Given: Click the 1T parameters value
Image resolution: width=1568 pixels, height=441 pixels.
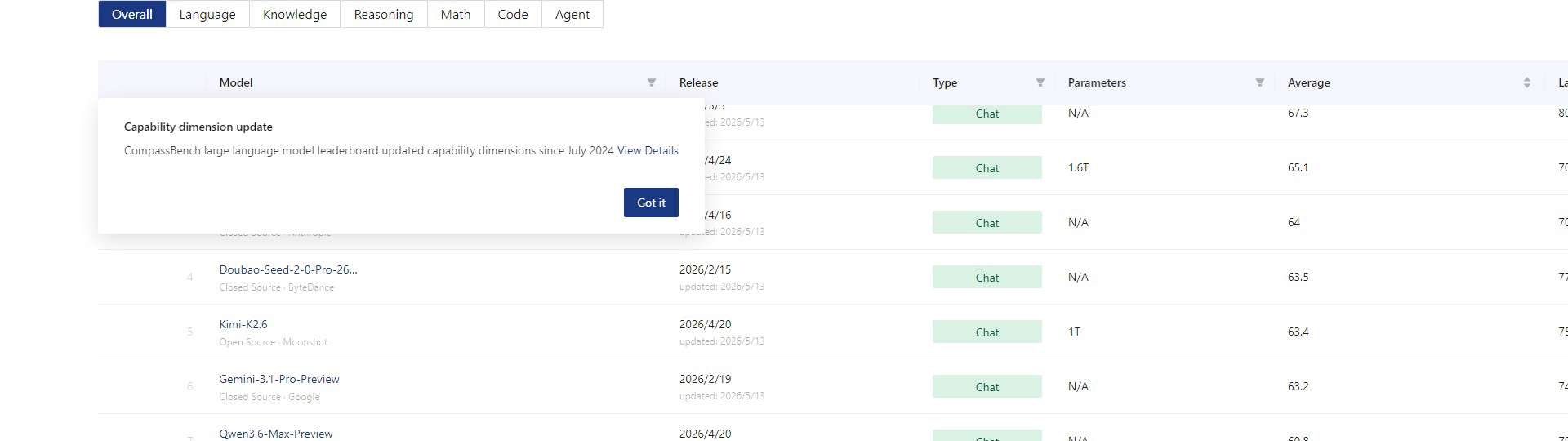Looking at the screenshot, I should pyautogui.click(x=1074, y=332).
